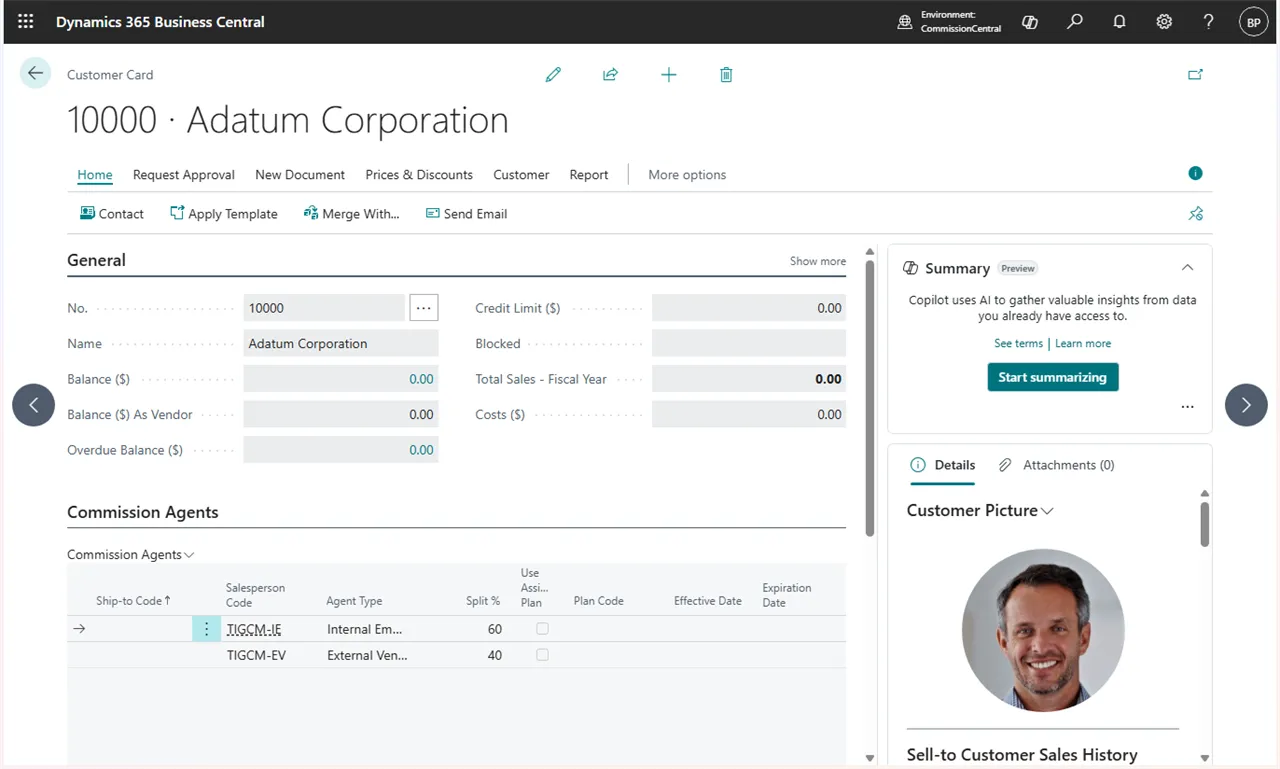This screenshot has width=1280, height=769.
Task: Open card in new window icon
Action: [1195, 74]
